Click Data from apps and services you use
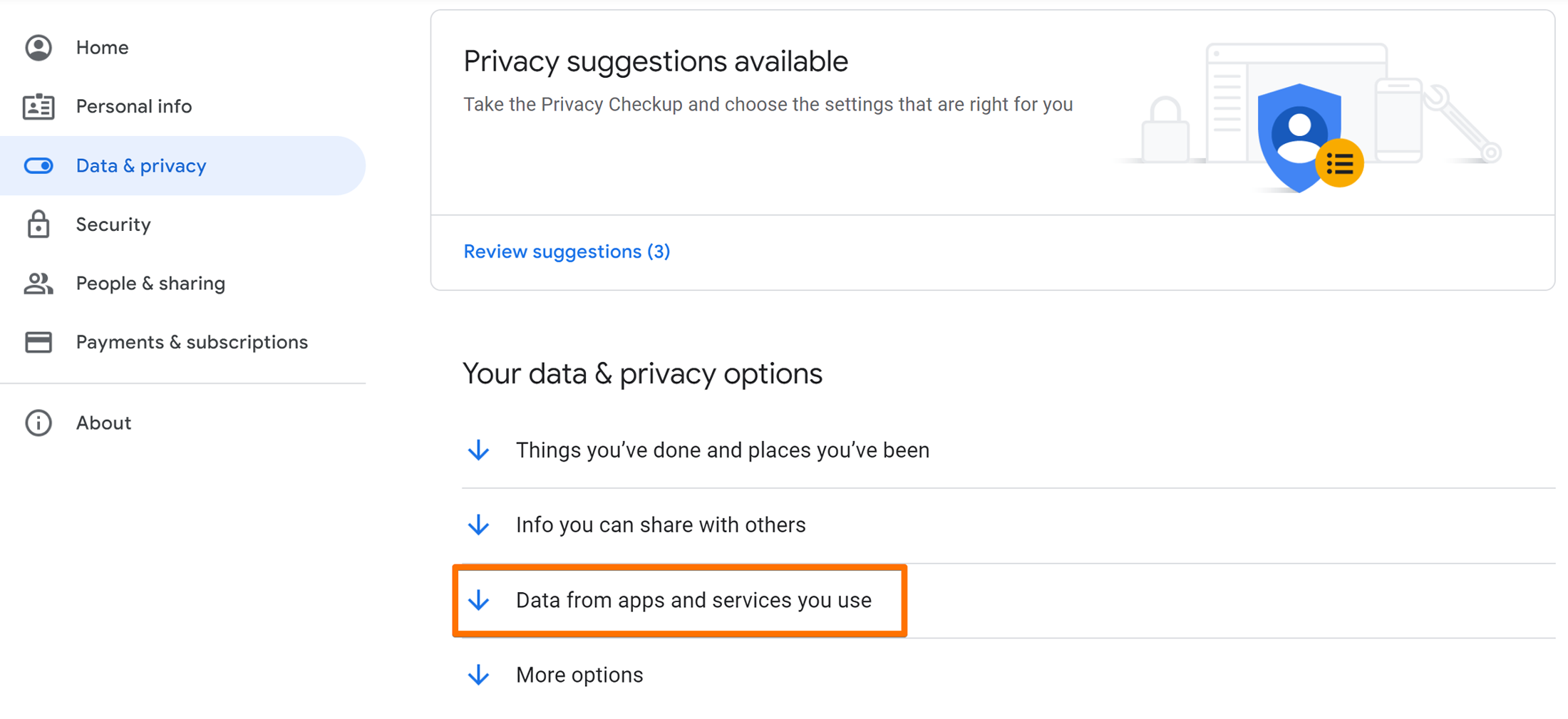 click(x=693, y=600)
